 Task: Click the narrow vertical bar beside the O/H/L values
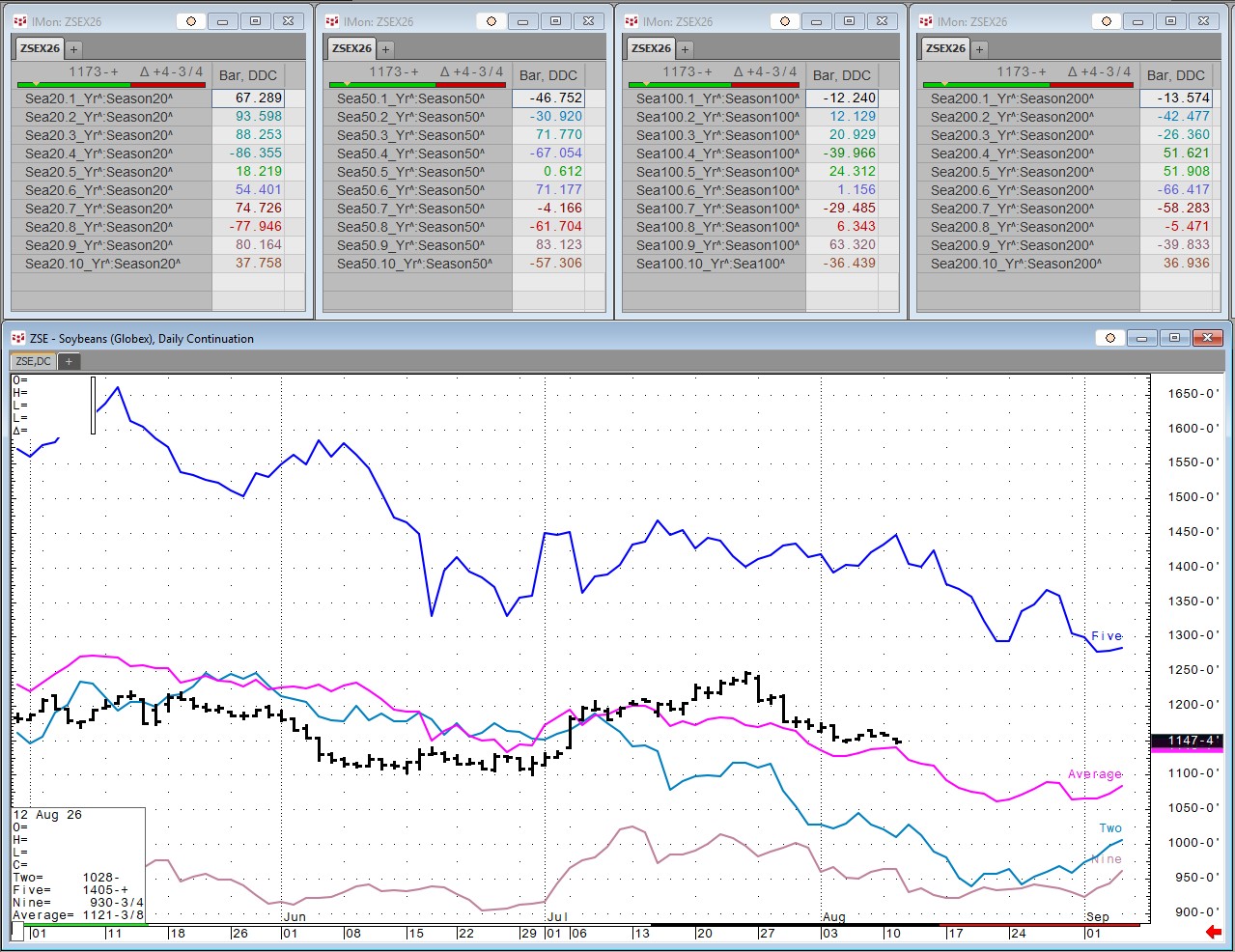click(x=94, y=405)
